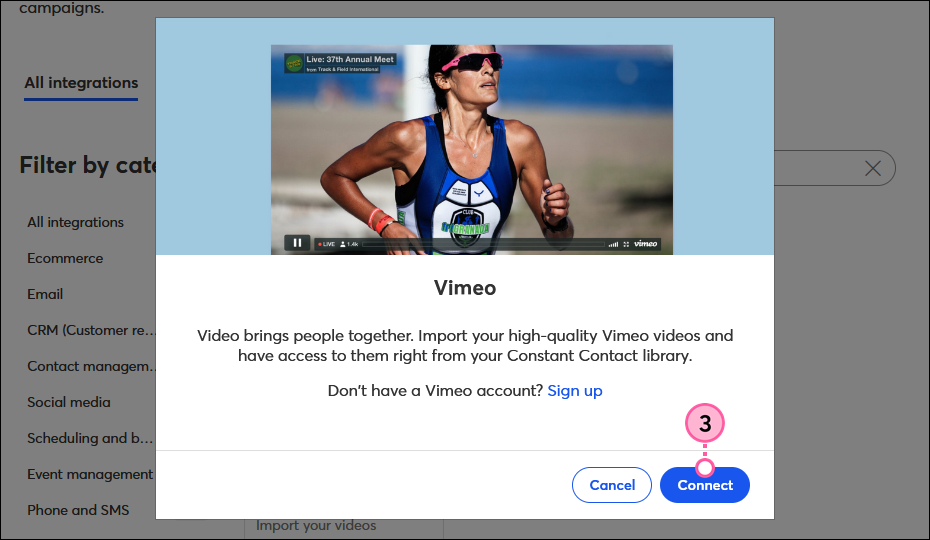Viewport: 930px width, 540px height.
Task: Click the Live: 37th Annual Meet title
Action: (350, 59)
